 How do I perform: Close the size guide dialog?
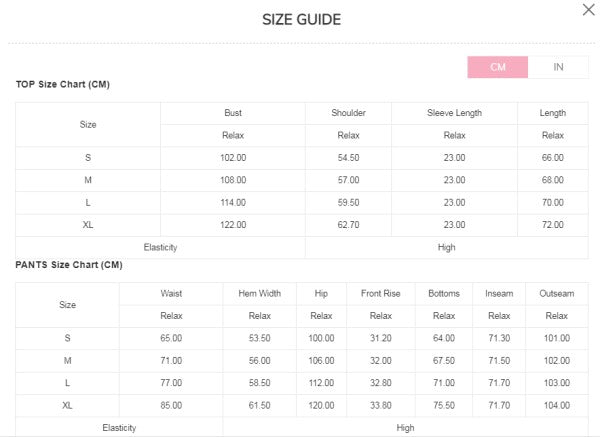pyautogui.click(x=587, y=10)
